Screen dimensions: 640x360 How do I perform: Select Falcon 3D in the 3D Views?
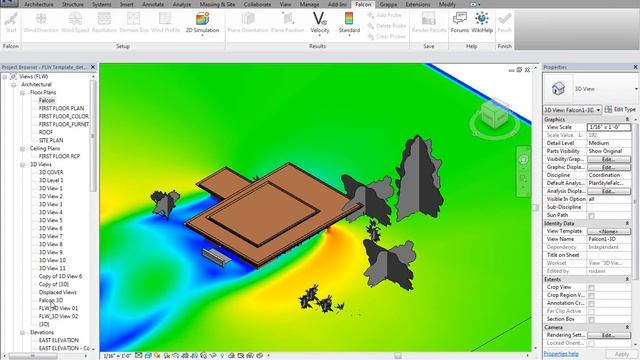[x=51, y=300]
